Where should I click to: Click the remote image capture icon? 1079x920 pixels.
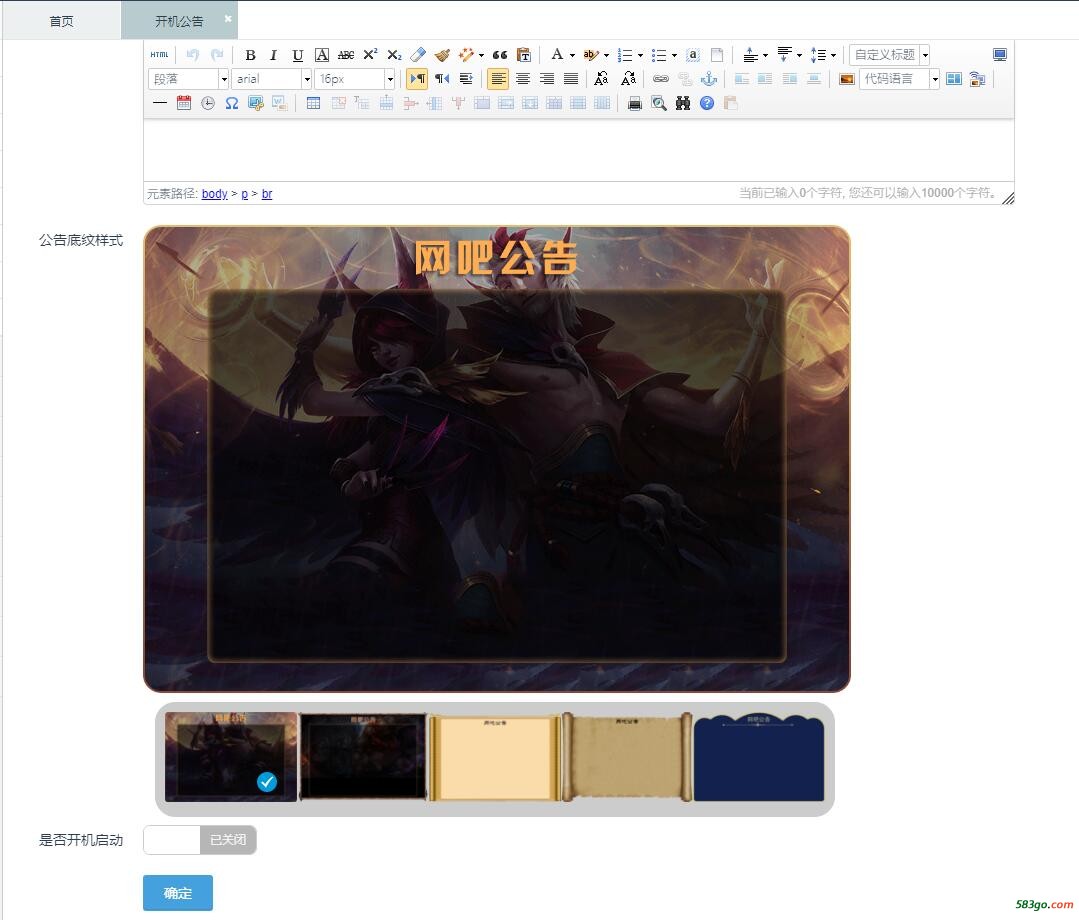pos(977,79)
